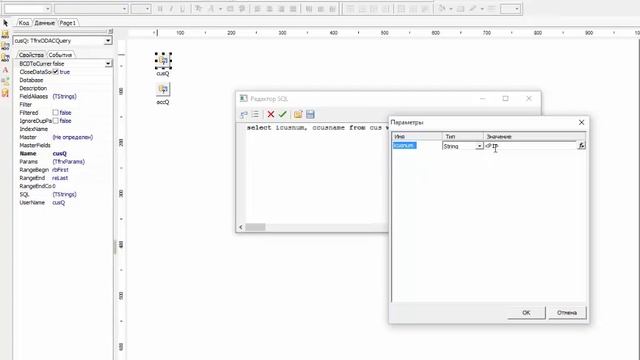Select the SQL (TStrings) property row
The image size is (640, 360).
pyautogui.click(x=63, y=194)
